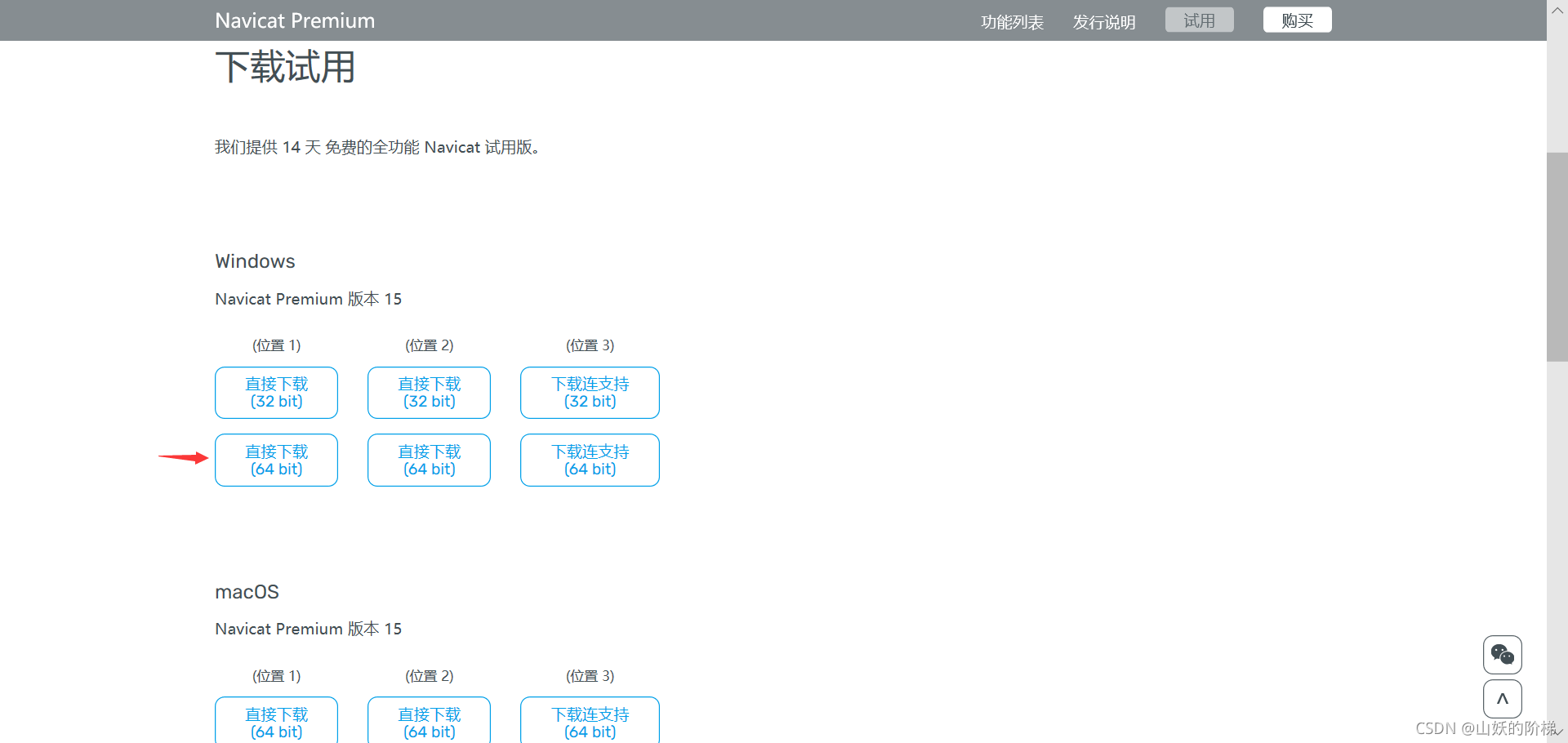The height and width of the screenshot is (743, 1568).
Task: Download macOS 64 bit from 位置 1
Action: [276, 720]
